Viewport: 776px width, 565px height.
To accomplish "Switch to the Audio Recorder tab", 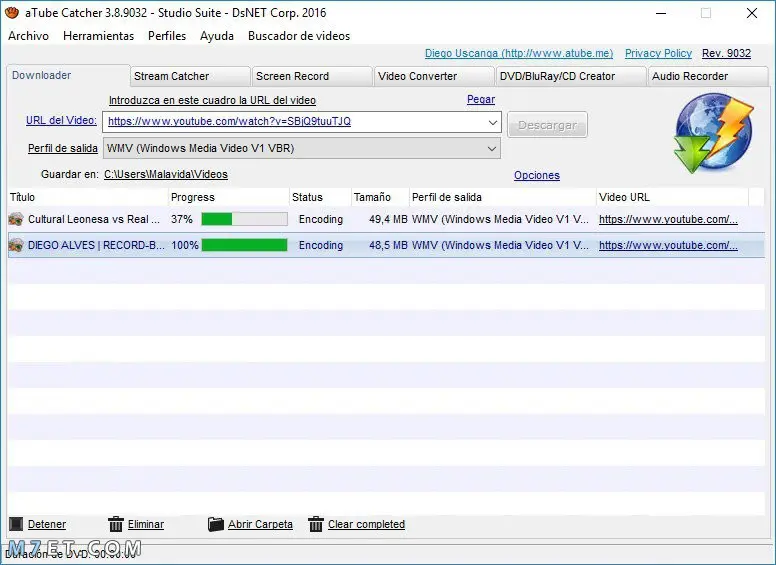I will [708, 76].
